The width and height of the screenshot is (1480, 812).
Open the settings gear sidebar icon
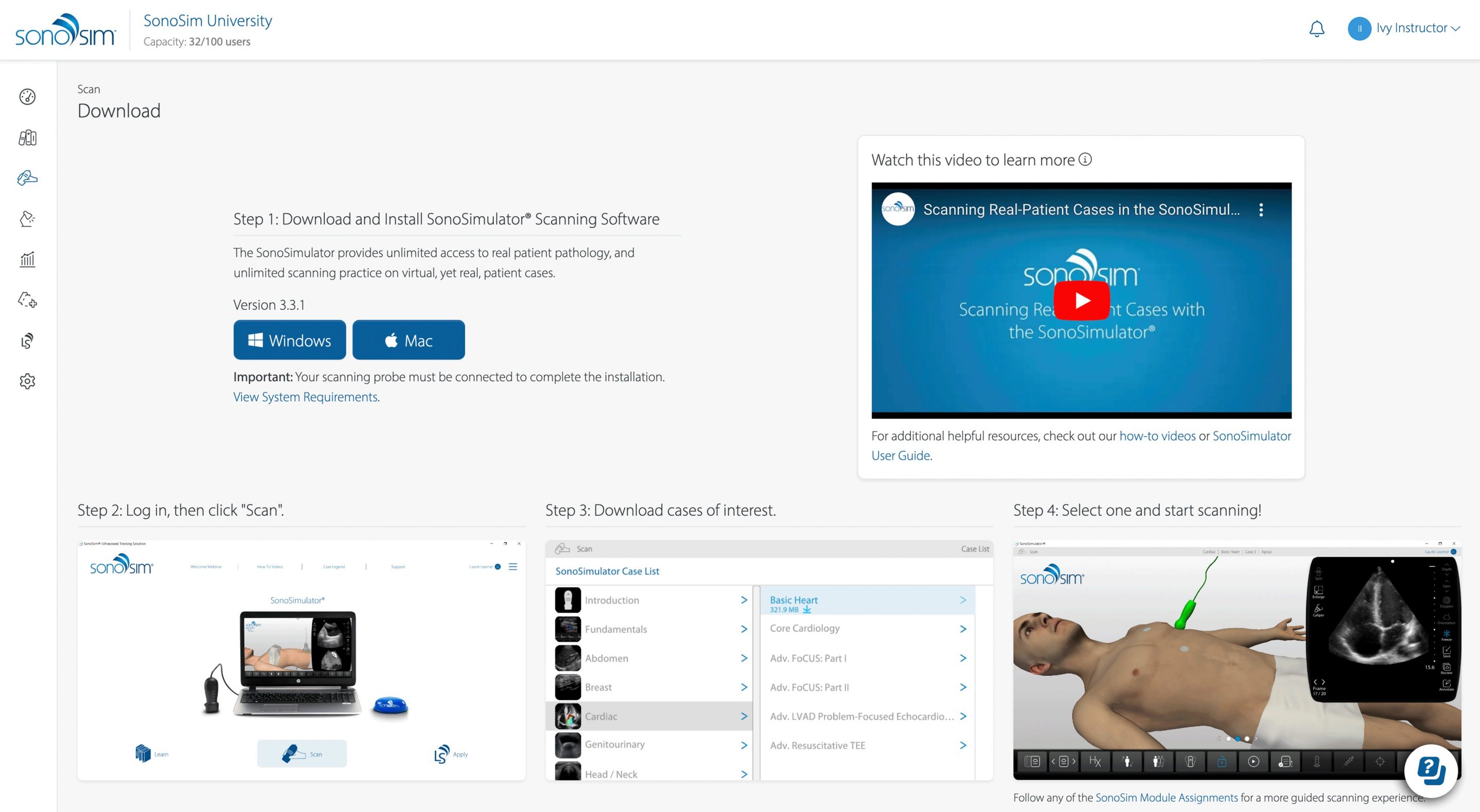[27, 381]
